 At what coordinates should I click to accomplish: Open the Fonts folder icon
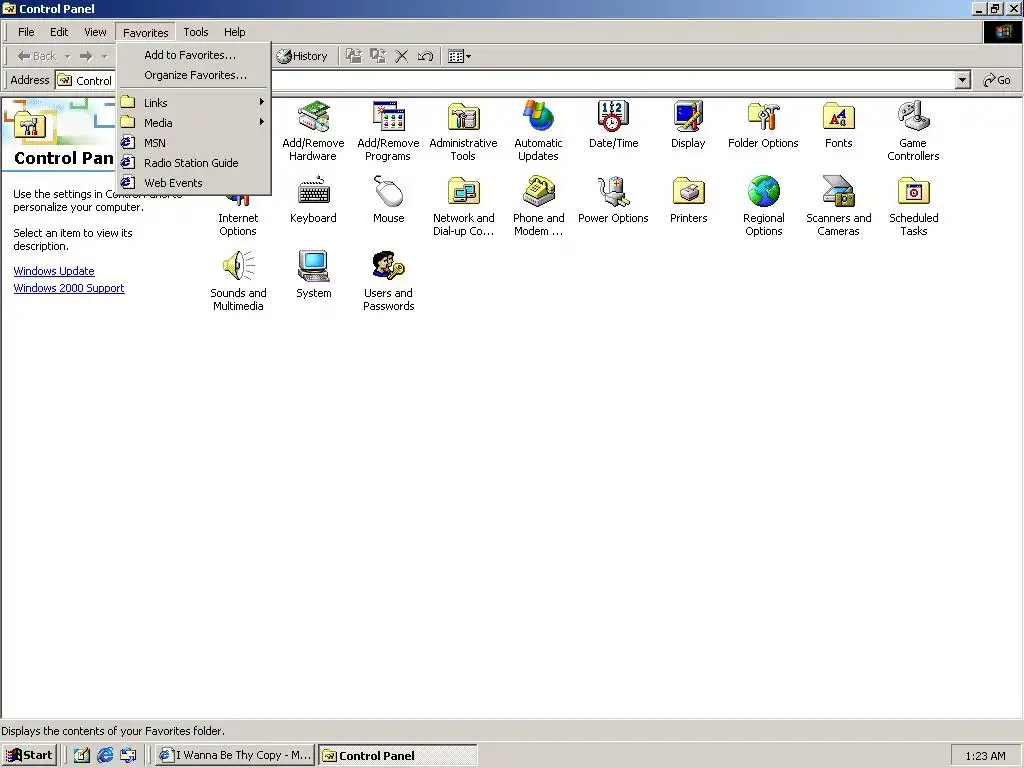839,125
